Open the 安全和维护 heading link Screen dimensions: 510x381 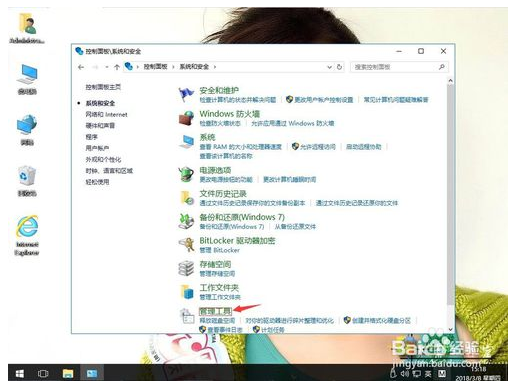(x=219, y=90)
